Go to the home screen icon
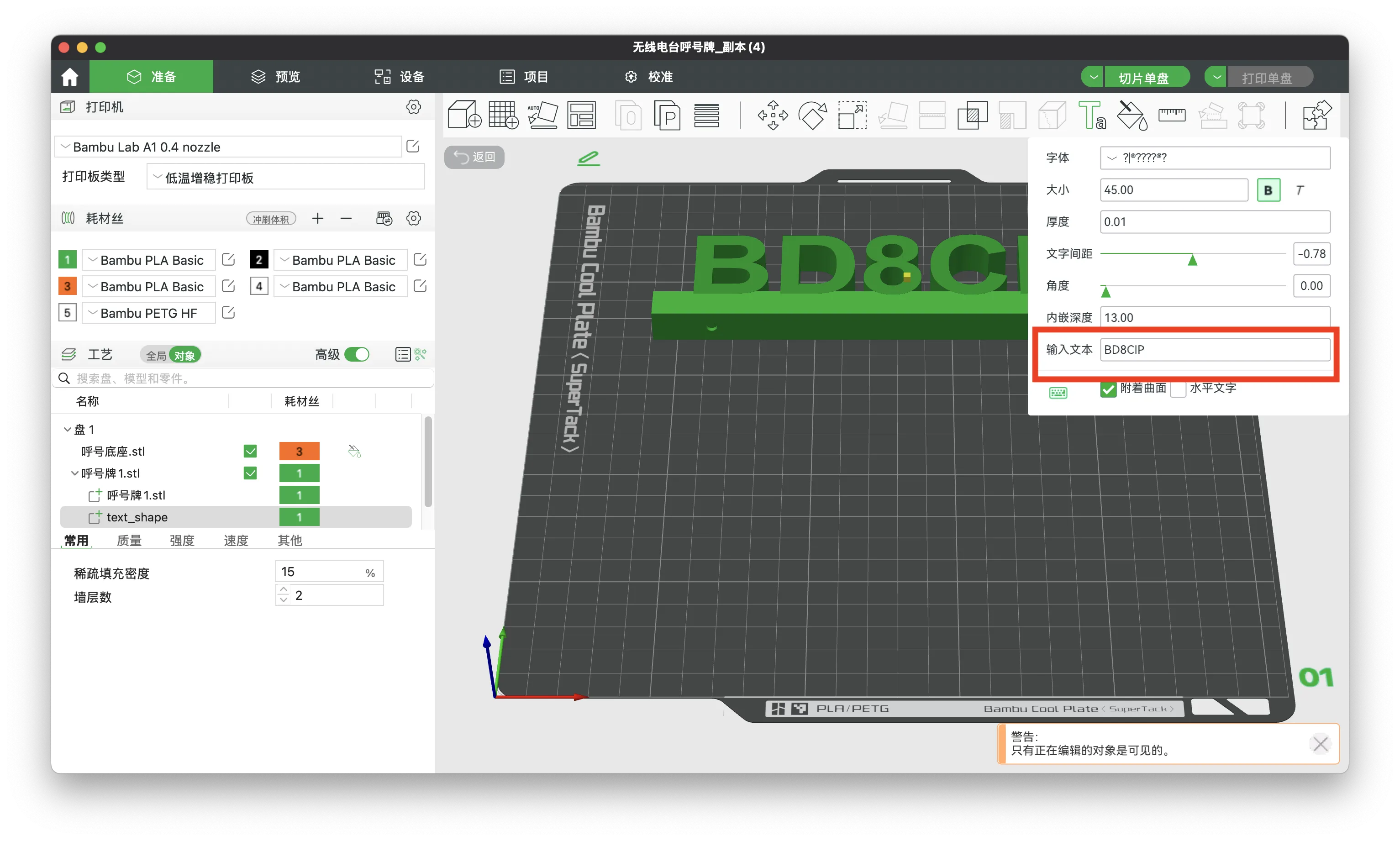This screenshot has height=841, width=1400. click(x=70, y=77)
